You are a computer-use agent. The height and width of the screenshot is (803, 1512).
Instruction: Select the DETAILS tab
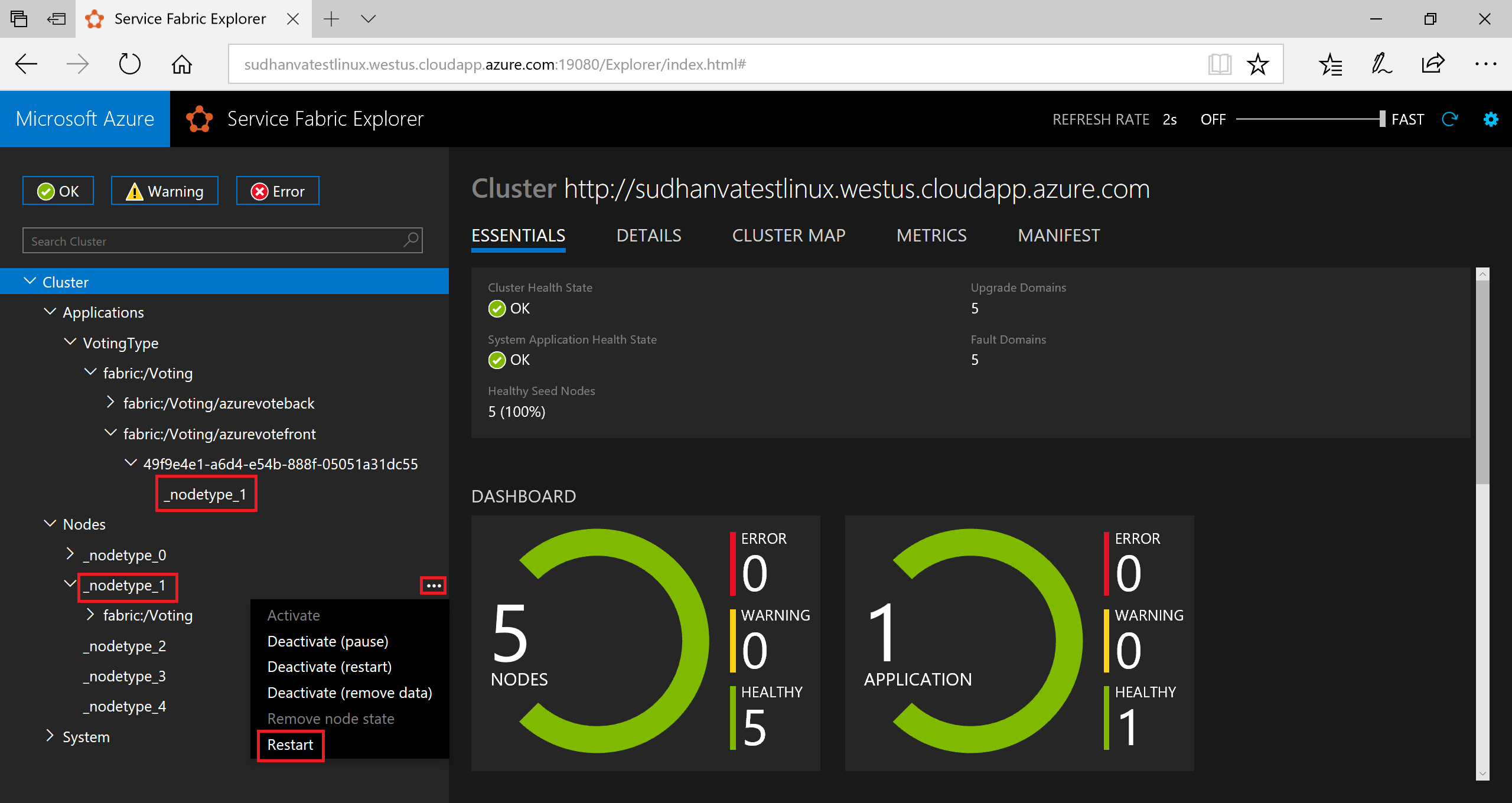pyautogui.click(x=648, y=235)
